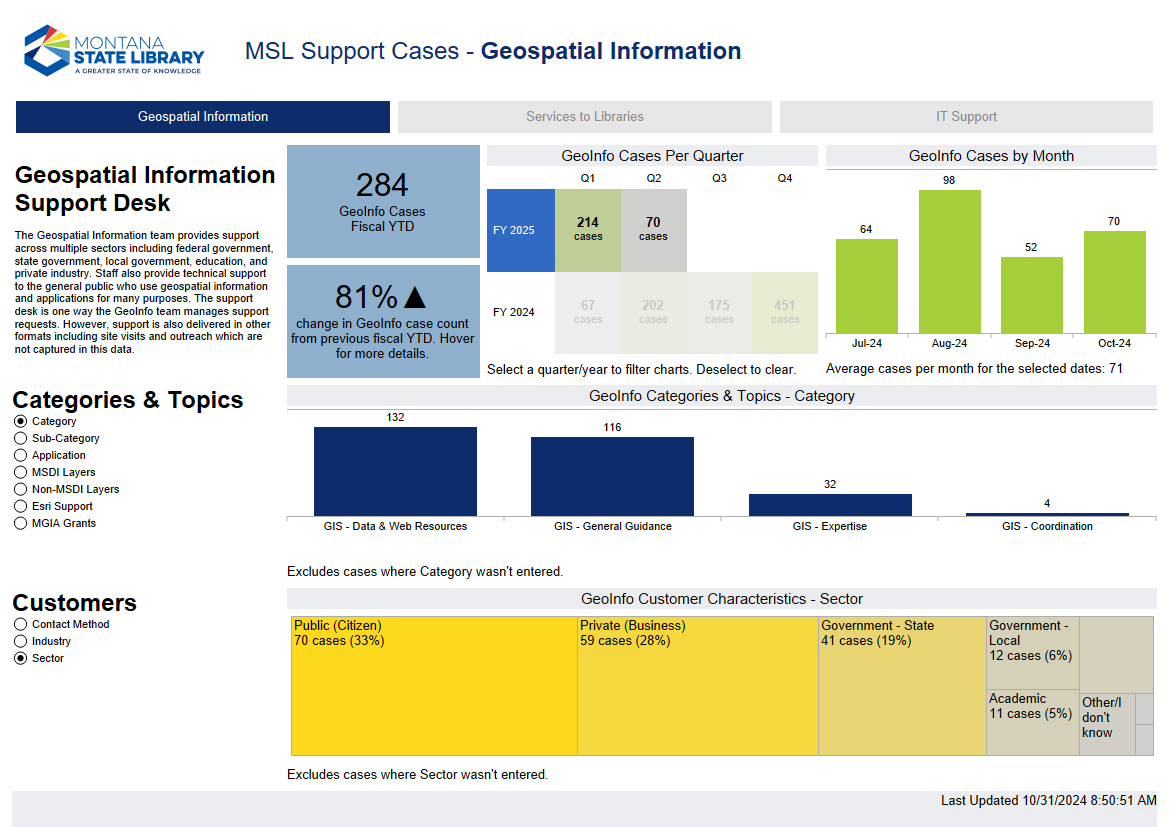Select Contact Method under Customers
Viewport: 1169px width, 827px height.
pyautogui.click(x=20, y=624)
